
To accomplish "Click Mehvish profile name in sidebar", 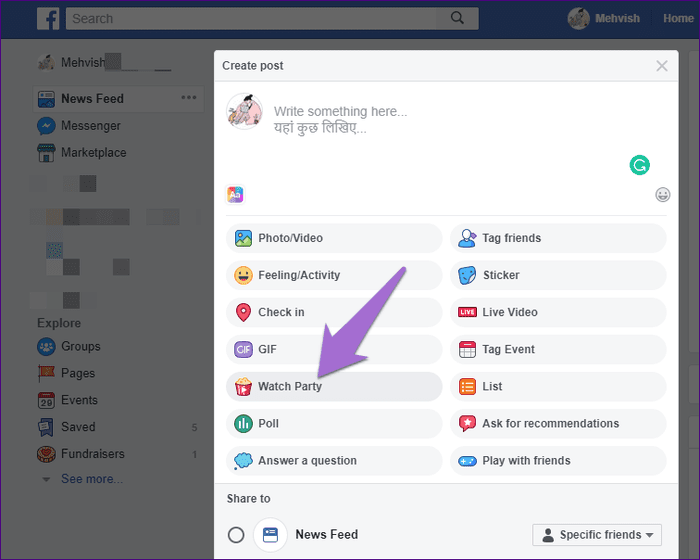I will (83, 63).
